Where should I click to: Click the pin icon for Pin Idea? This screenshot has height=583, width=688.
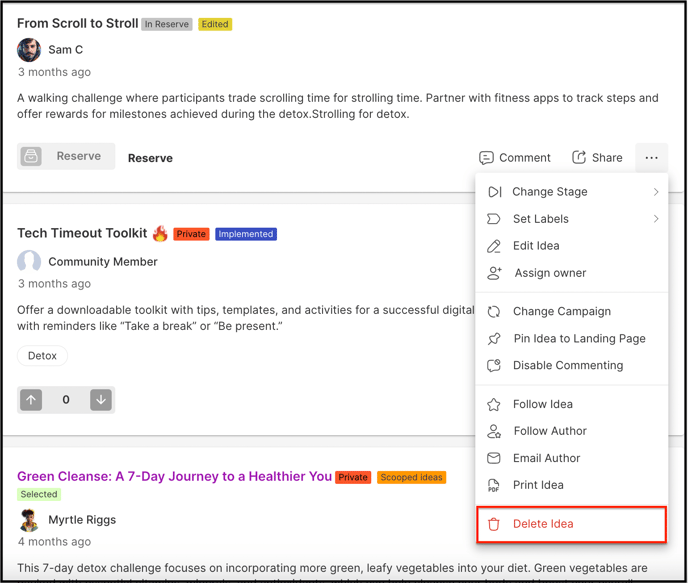pyautogui.click(x=494, y=339)
